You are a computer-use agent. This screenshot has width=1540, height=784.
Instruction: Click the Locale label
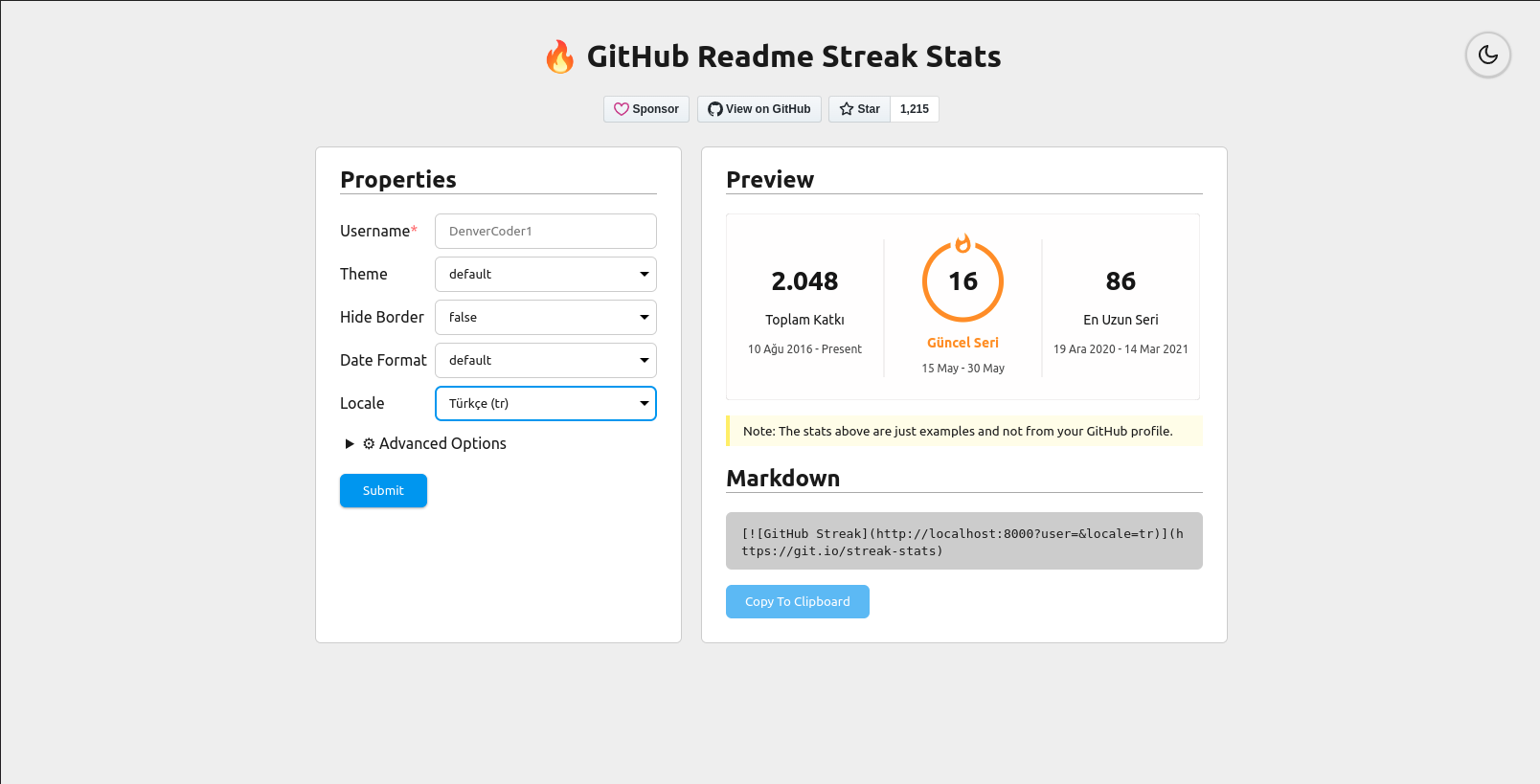pos(362,403)
